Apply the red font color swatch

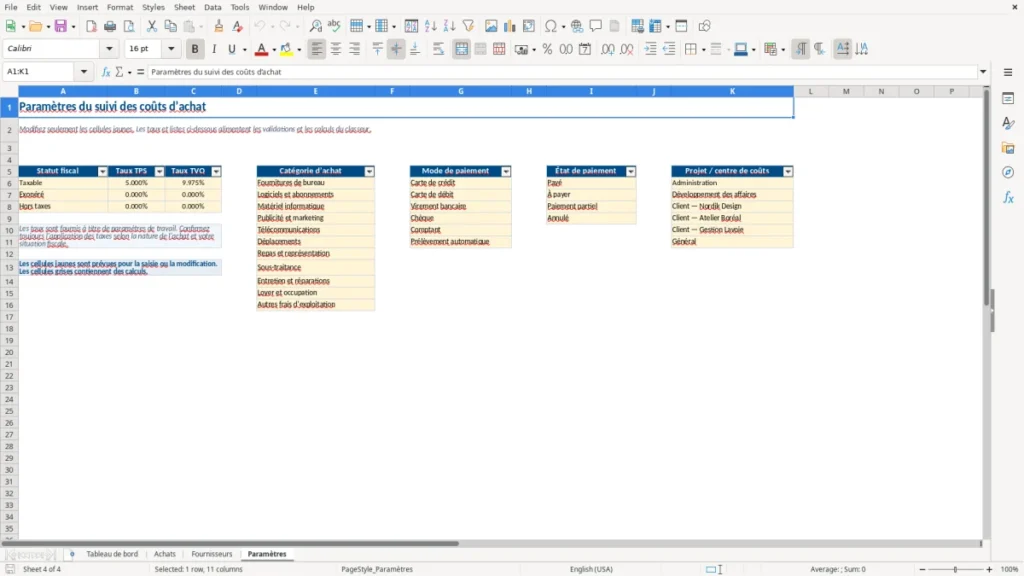coord(261,49)
